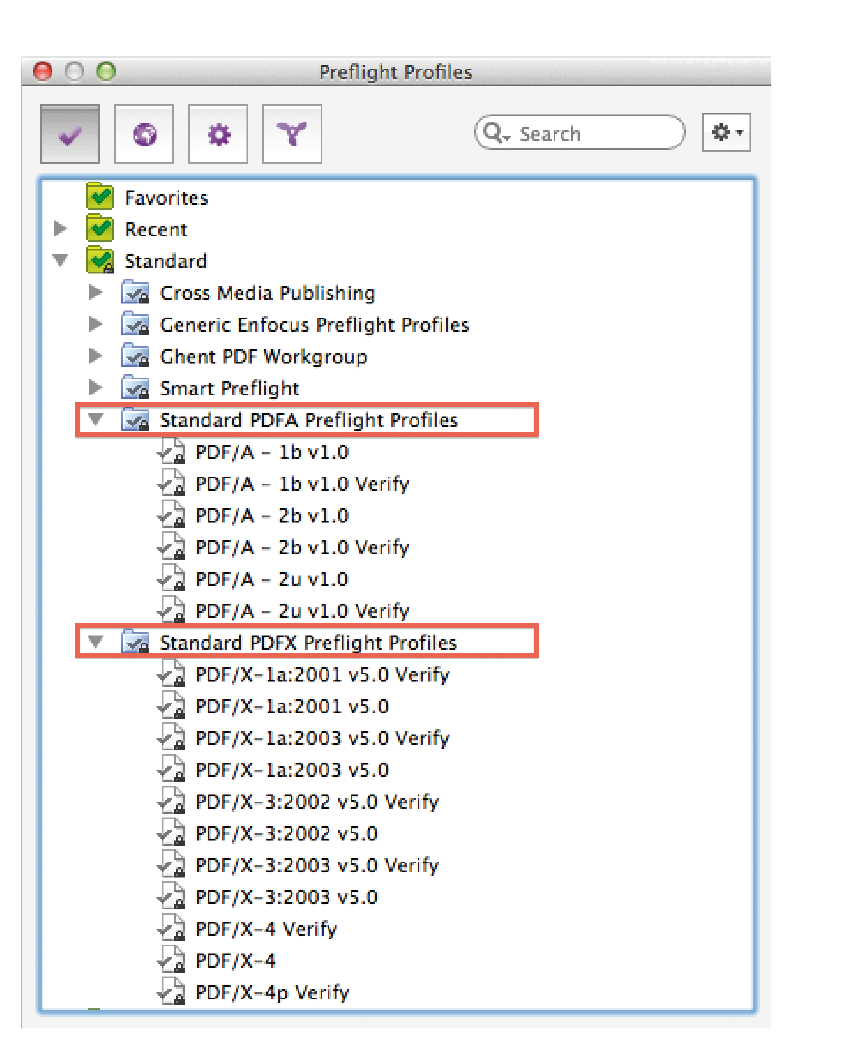This screenshot has width=865, height=1062.
Task: Select Smart Preflight
Action: click(x=230, y=388)
